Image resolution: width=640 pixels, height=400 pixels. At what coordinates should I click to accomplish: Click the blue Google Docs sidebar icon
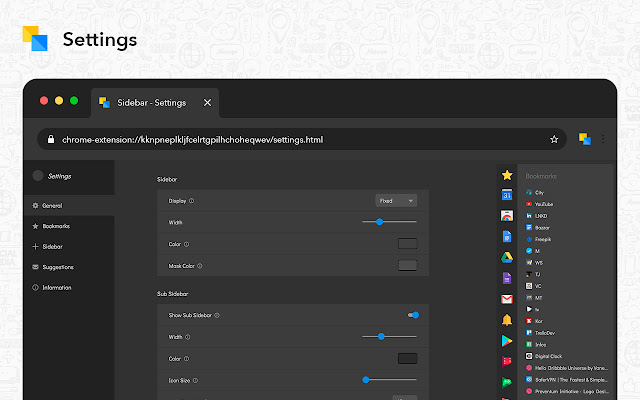pos(507,237)
